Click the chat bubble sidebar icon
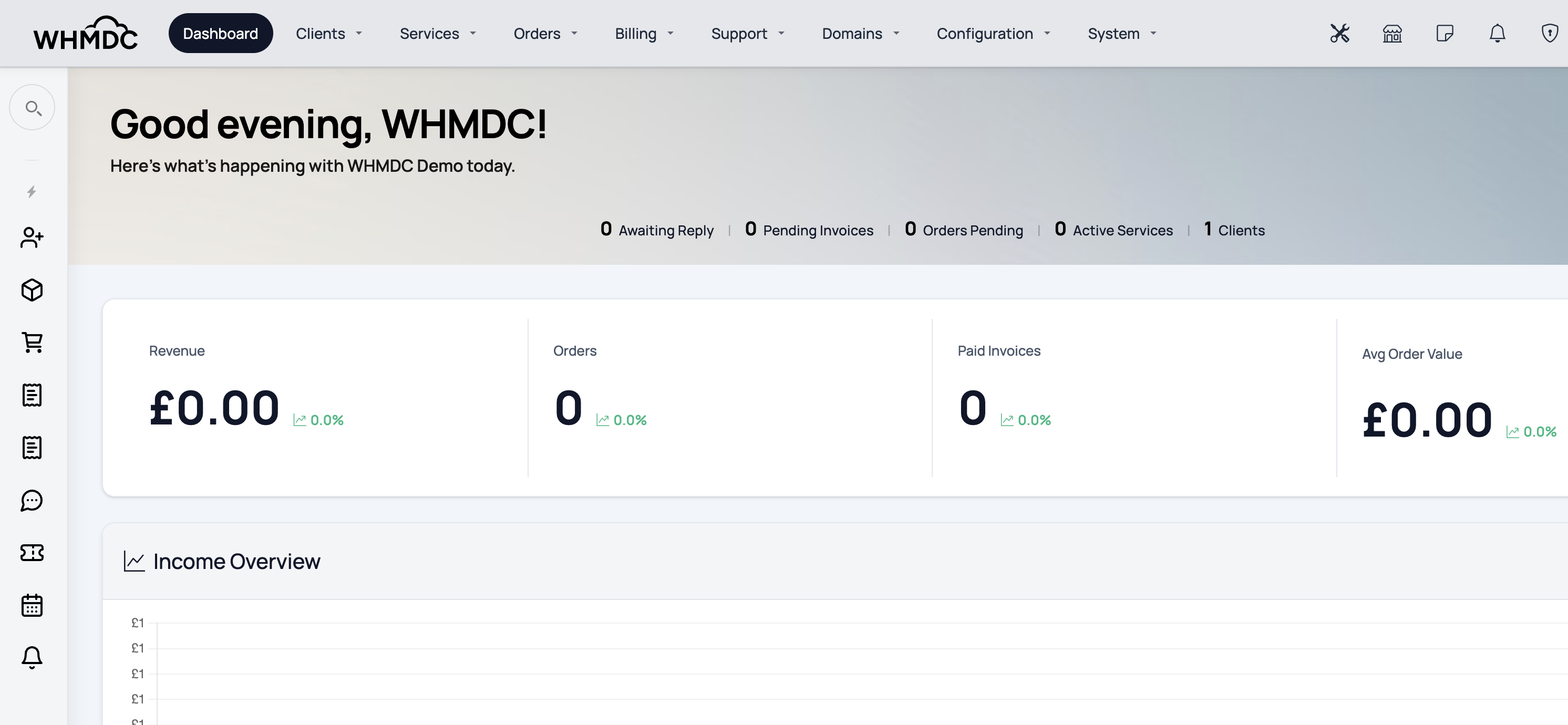This screenshot has height=725, width=1568. pos(32,500)
